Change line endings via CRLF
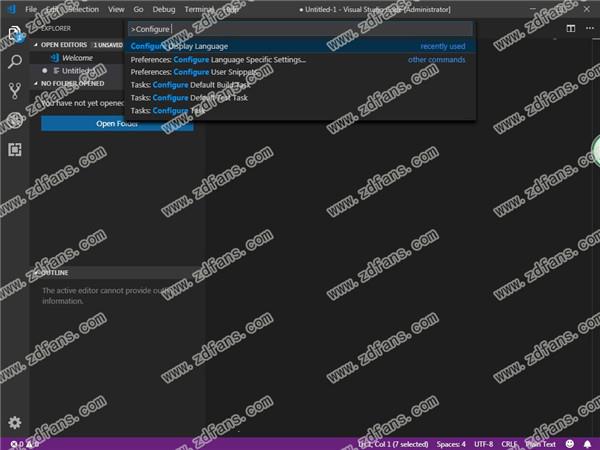 [x=509, y=444]
